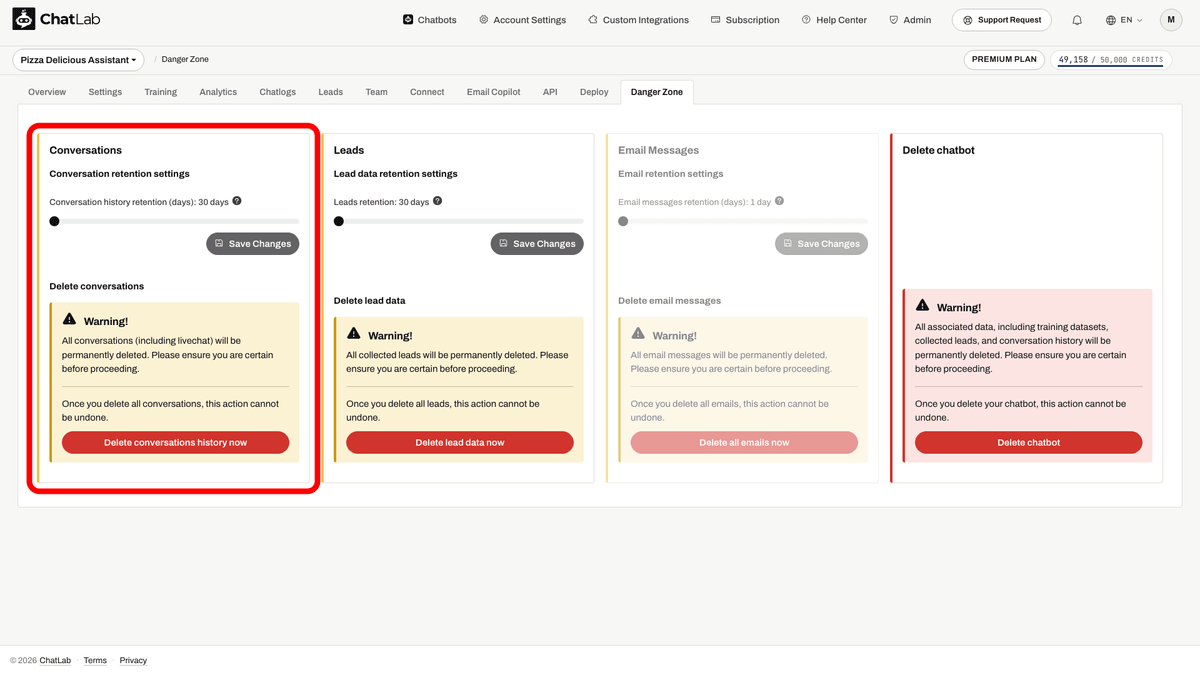1200x675 pixels.
Task: Open the user avatar M menu
Action: [1171, 20]
